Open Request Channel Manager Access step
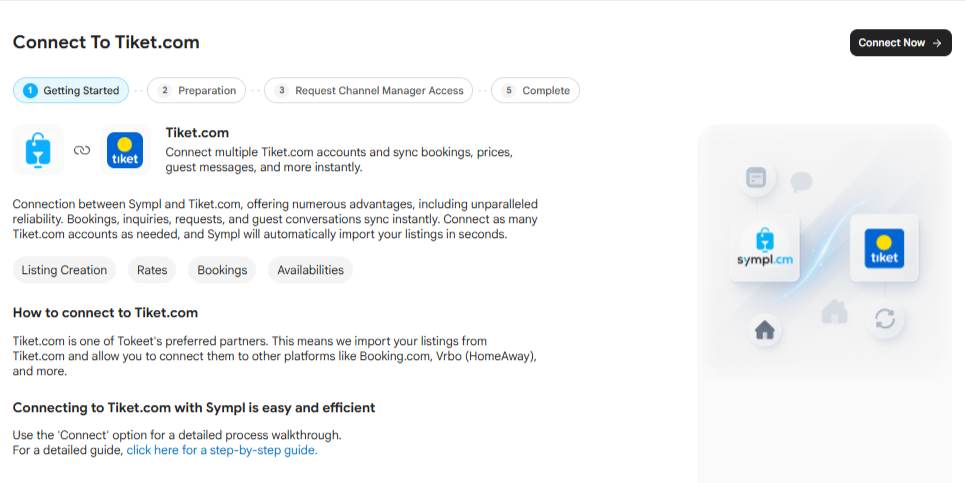The width and height of the screenshot is (966, 483). (x=368, y=91)
